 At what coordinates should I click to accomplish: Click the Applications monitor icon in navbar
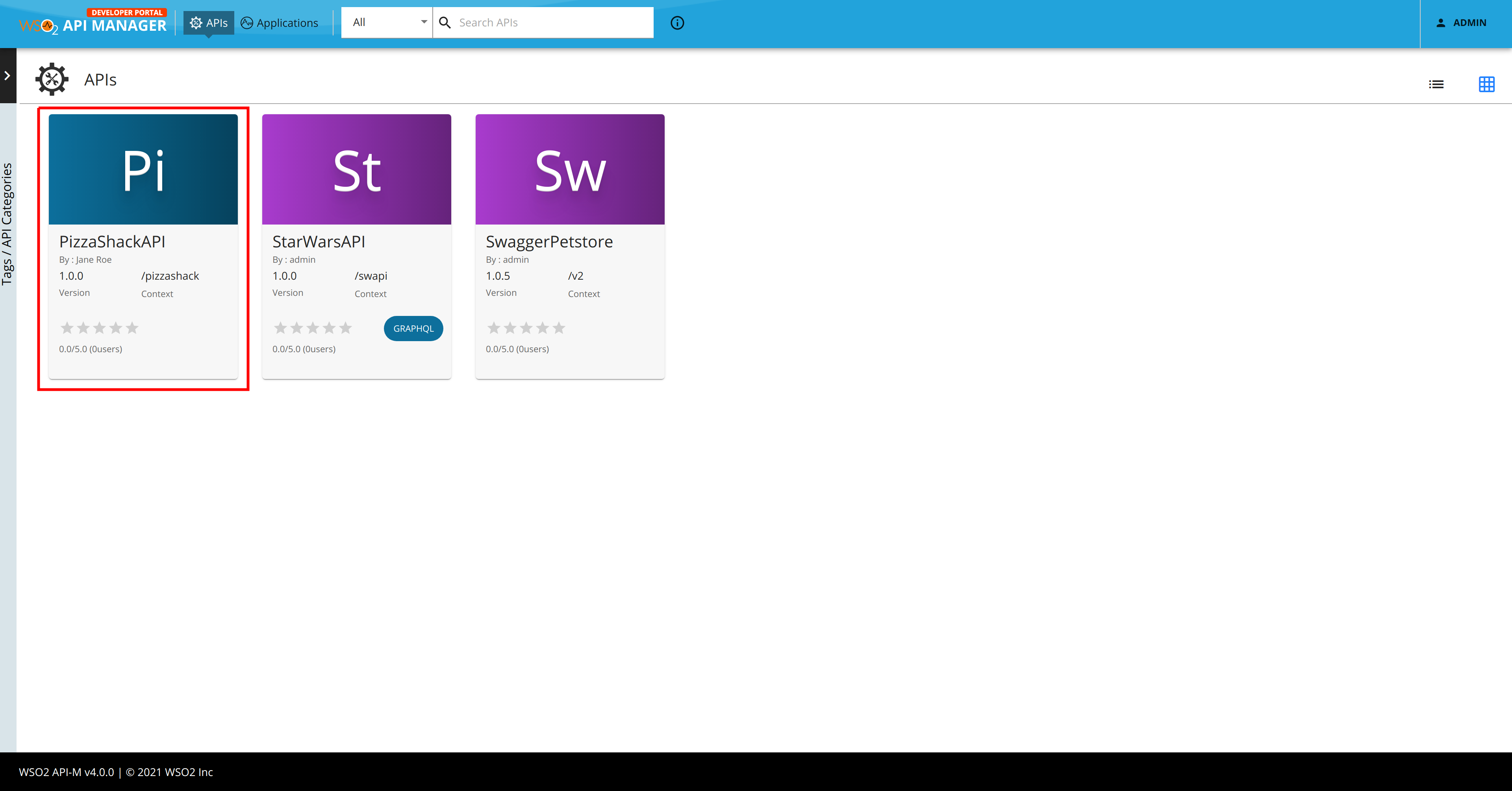(x=248, y=23)
